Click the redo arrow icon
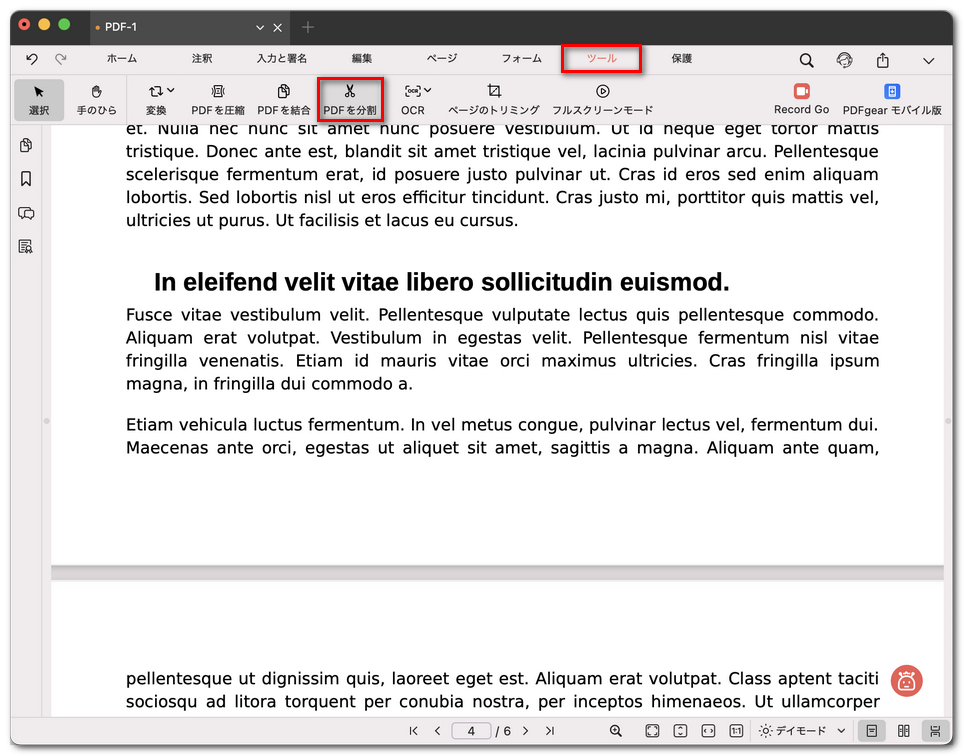This screenshot has width=964, height=756. point(60,59)
